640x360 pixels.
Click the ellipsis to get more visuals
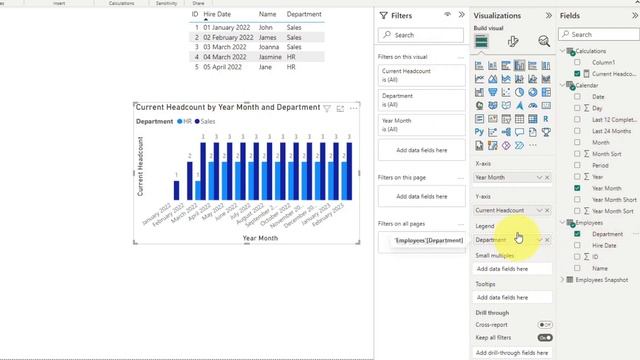click(x=533, y=145)
